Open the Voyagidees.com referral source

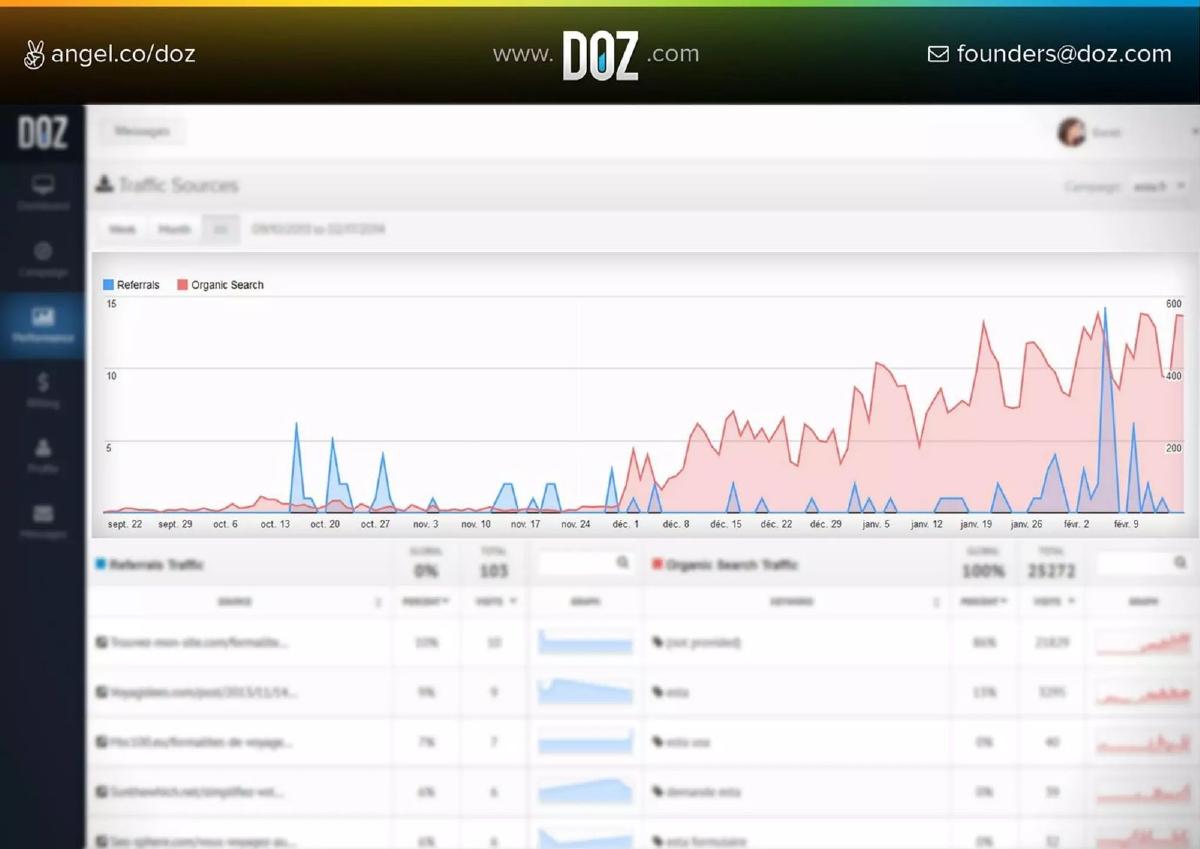204,692
